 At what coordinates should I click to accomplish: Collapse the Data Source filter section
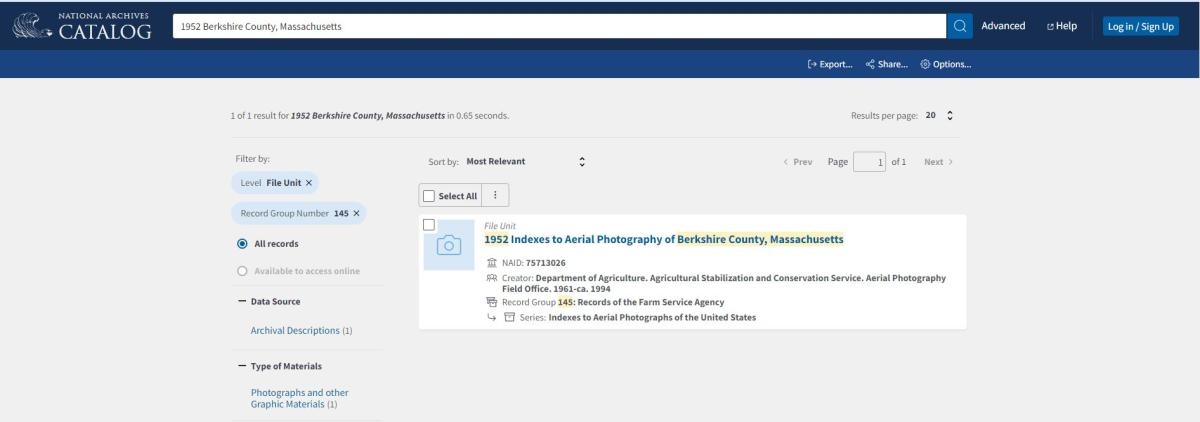tap(242, 301)
